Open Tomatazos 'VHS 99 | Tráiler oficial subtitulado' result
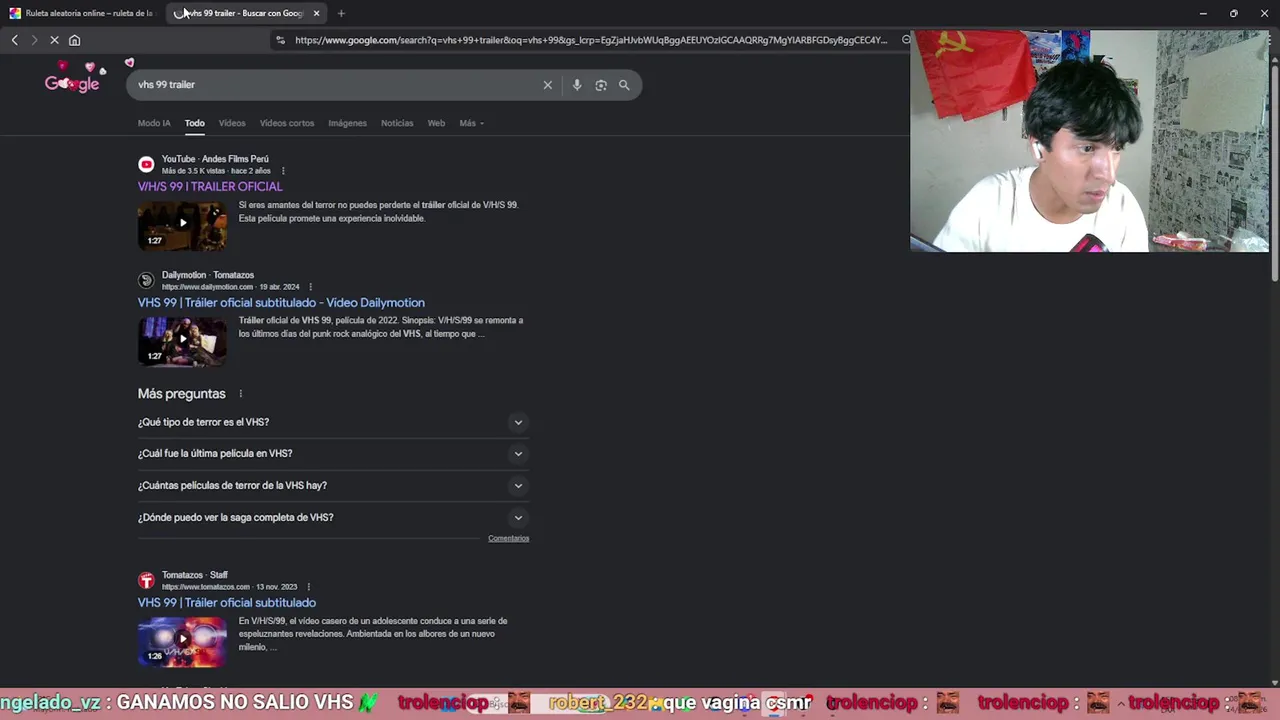Viewport: 1280px width, 720px height. click(x=227, y=602)
